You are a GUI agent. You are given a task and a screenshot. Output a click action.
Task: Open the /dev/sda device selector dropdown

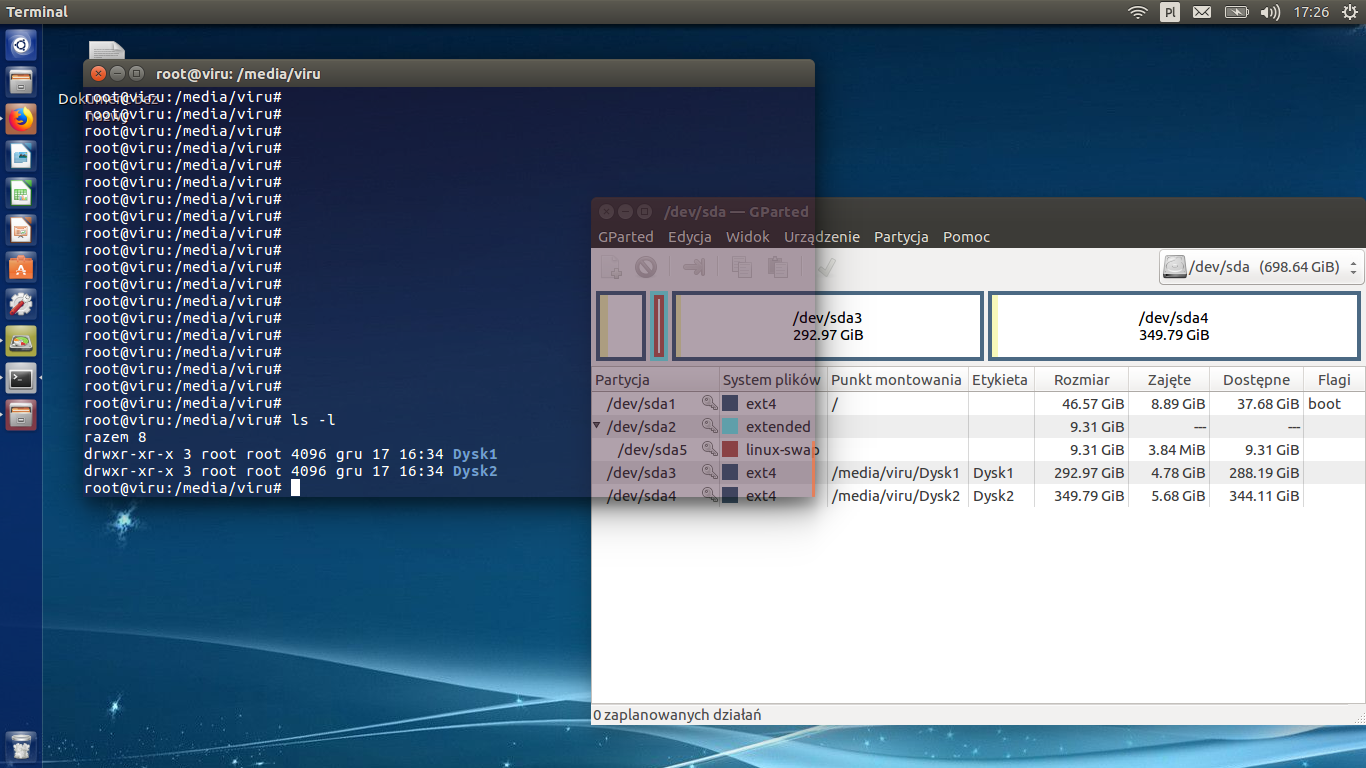[1261, 267]
